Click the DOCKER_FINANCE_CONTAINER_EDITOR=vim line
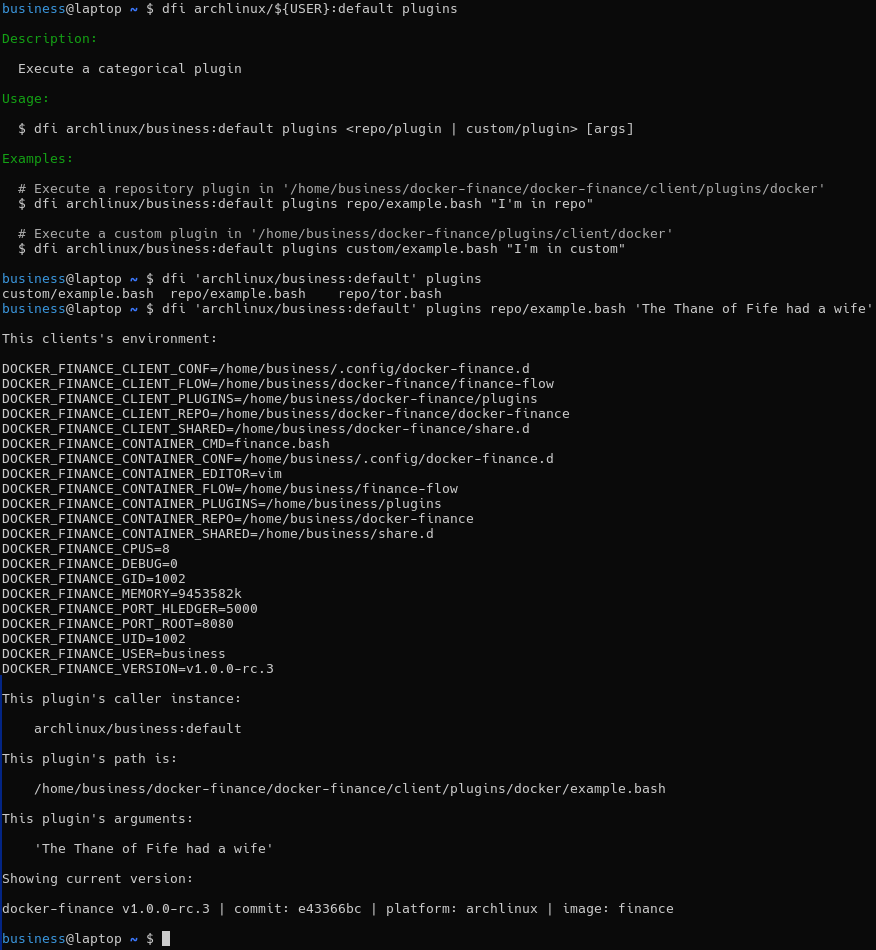 (142, 474)
